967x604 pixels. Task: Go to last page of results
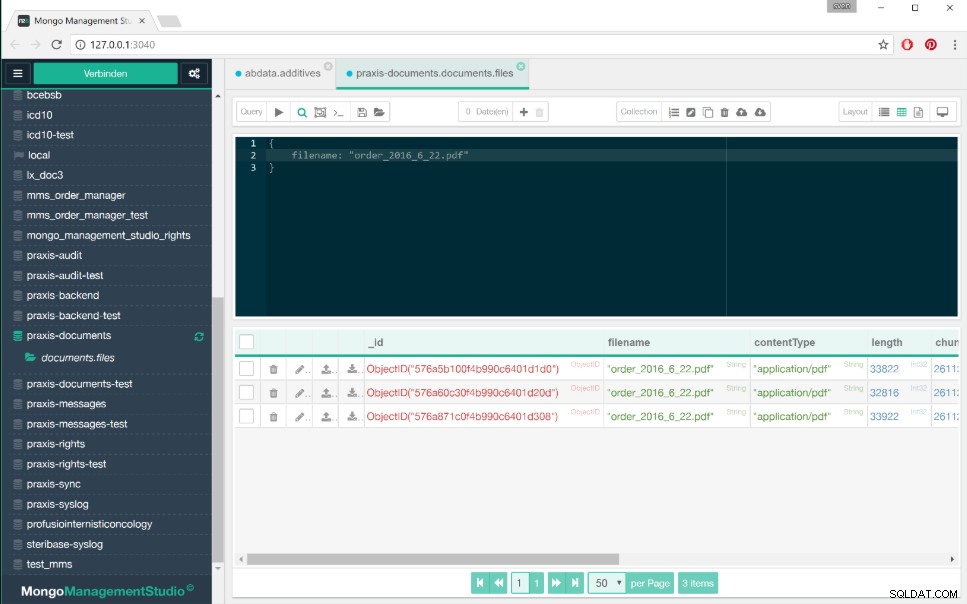coord(575,583)
